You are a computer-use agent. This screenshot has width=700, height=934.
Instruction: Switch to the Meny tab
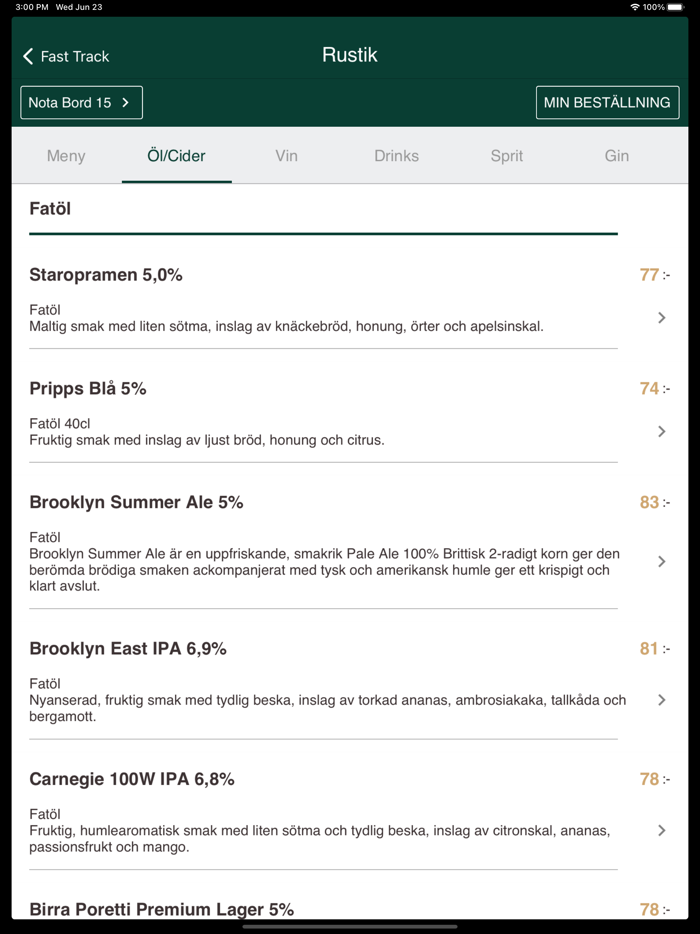tap(66, 156)
